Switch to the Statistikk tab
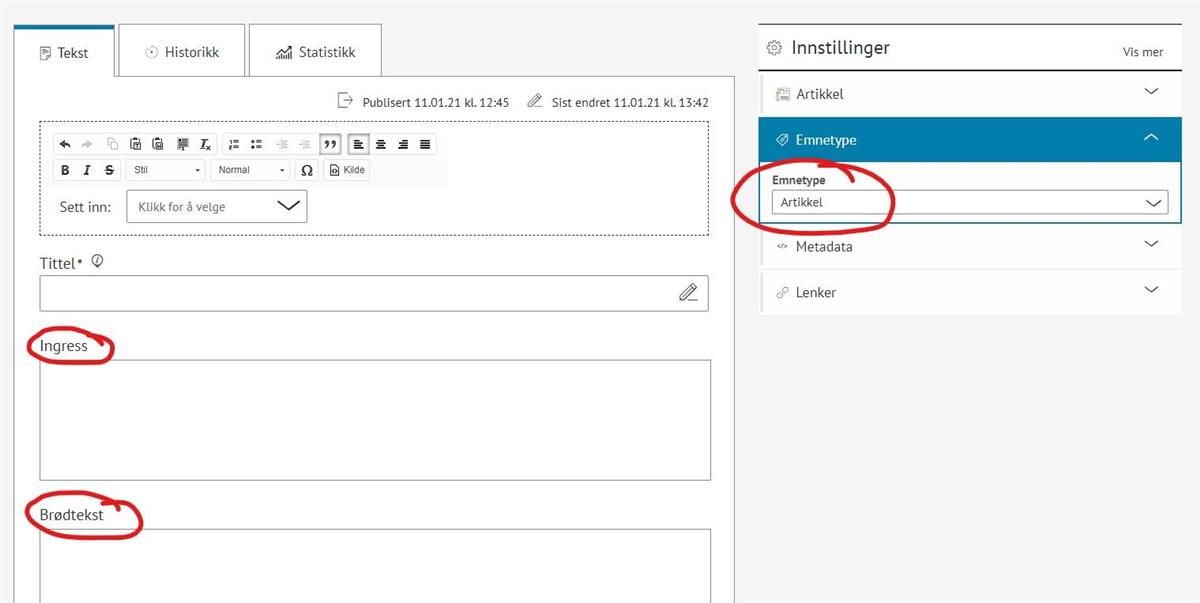The height and width of the screenshot is (603, 1200). (315, 52)
